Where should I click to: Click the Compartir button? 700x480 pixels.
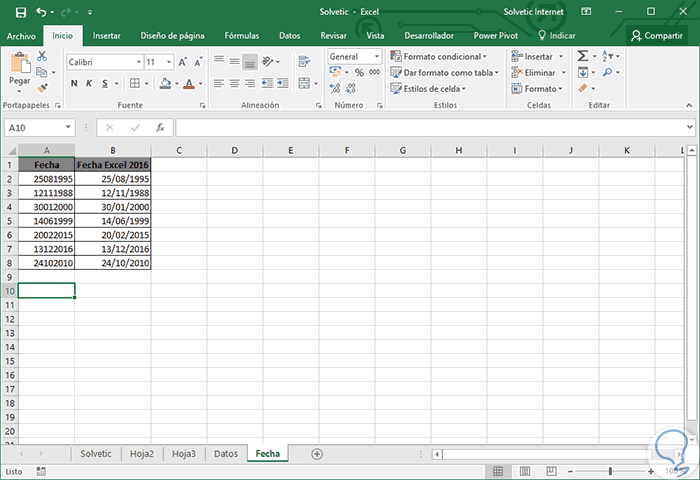(657, 36)
